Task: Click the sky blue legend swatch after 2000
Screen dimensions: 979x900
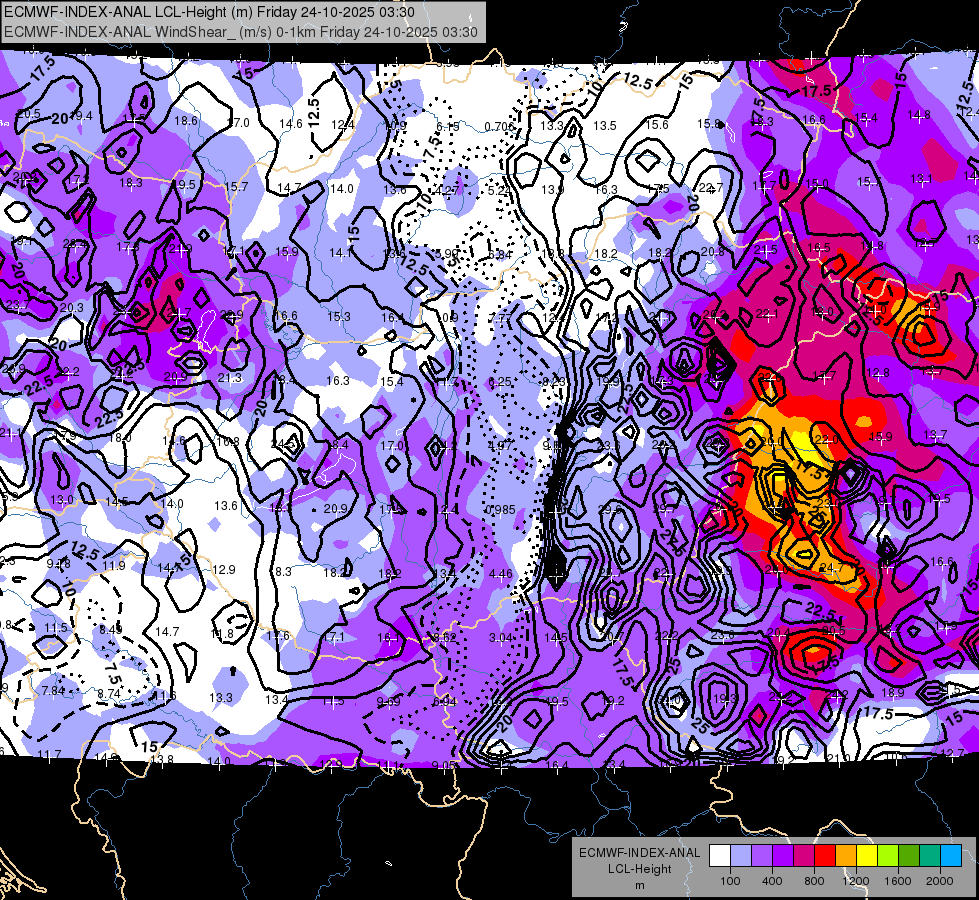Action: tap(951, 855)
